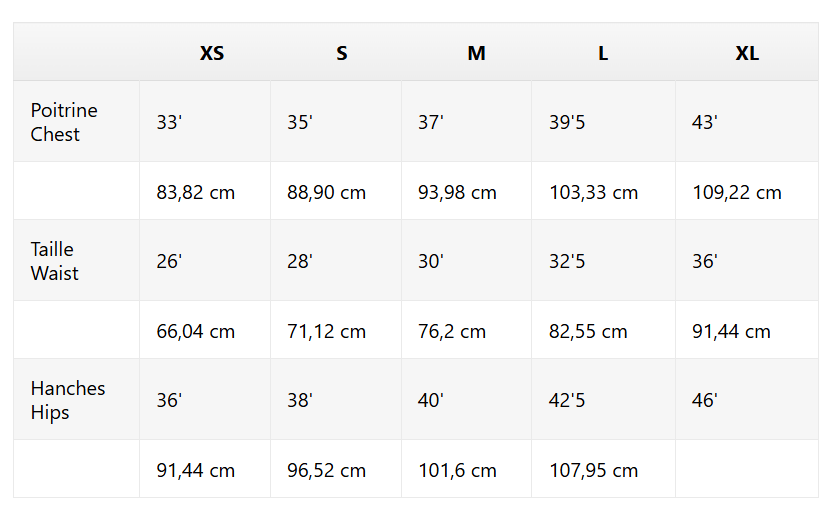Viewport: 839px width, 512px height.
Task: Select the 107,95 cm cell
Action: (x=594, y=470)
